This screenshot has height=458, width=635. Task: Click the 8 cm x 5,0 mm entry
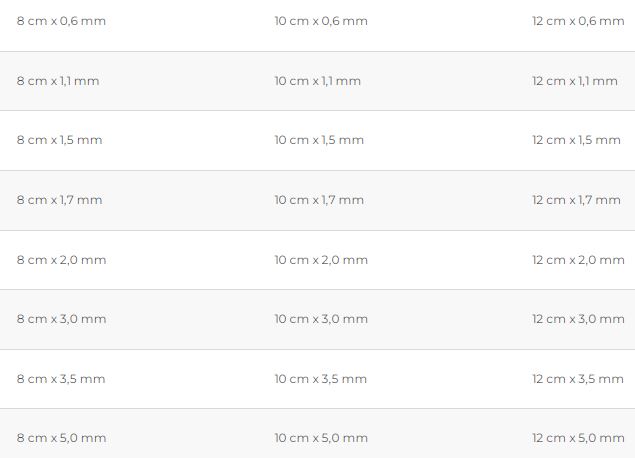61,438
